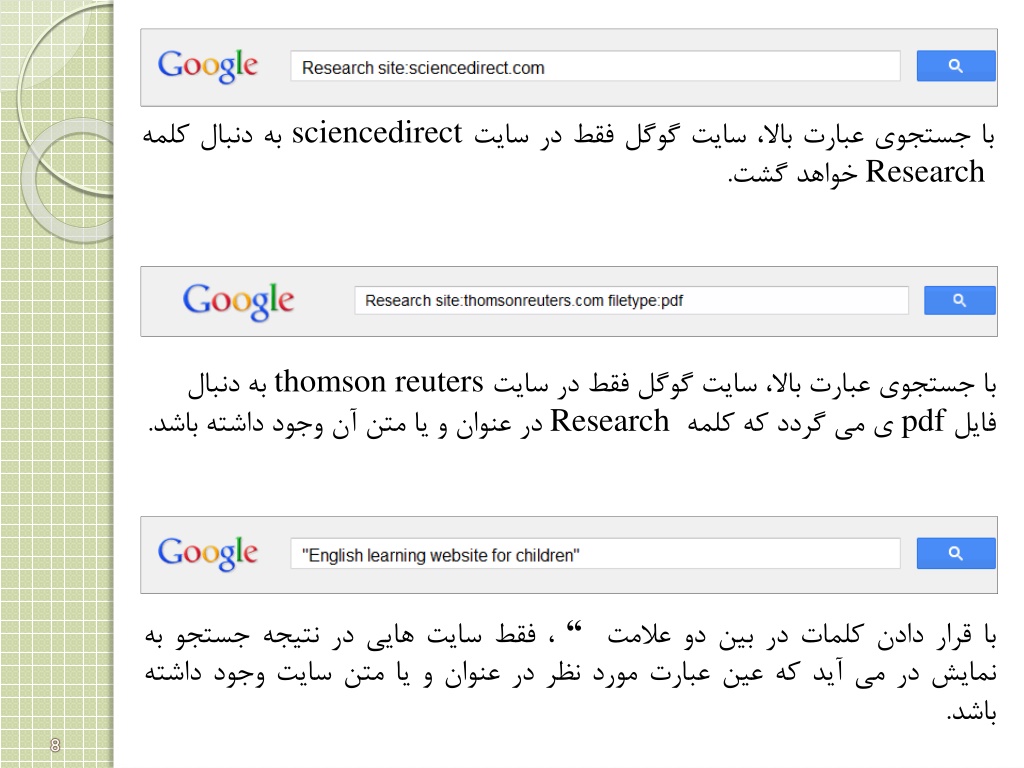Click search button next to English learning query

(955, 553)
